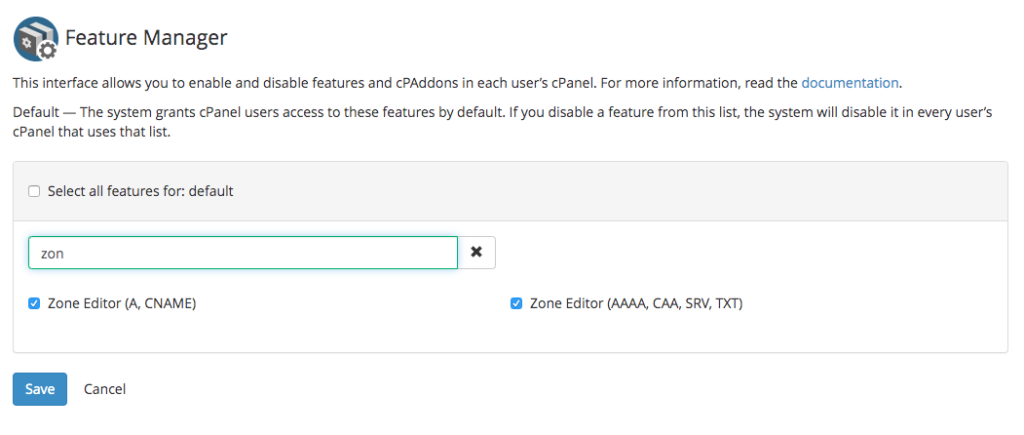Click the gray header bar of the feature panel

pyautogui.click(x=600, y=191)
